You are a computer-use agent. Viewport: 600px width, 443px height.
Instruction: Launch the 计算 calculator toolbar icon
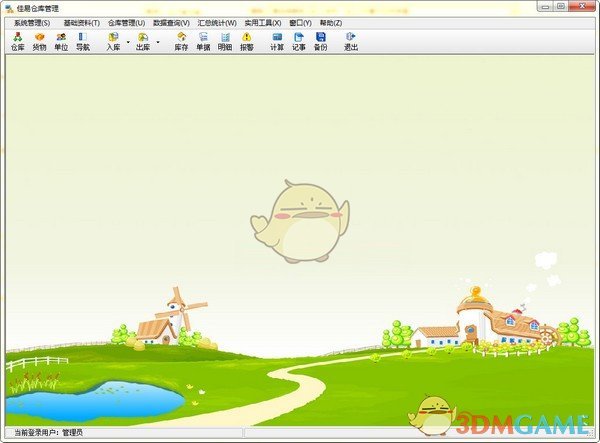(x=277, y=42)
